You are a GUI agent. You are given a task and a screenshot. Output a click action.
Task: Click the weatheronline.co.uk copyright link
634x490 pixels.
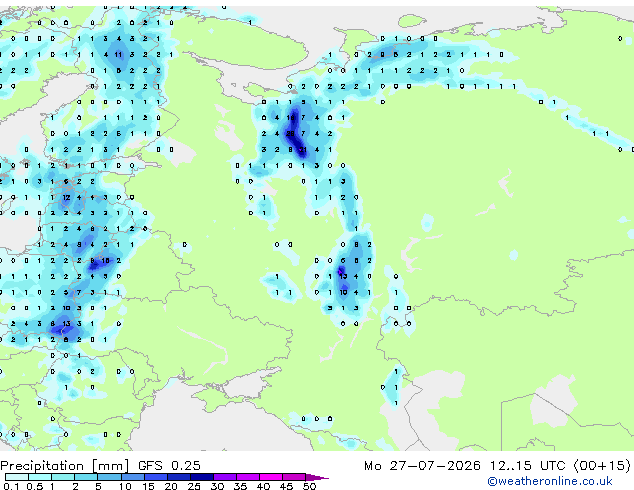coord(550,481)
